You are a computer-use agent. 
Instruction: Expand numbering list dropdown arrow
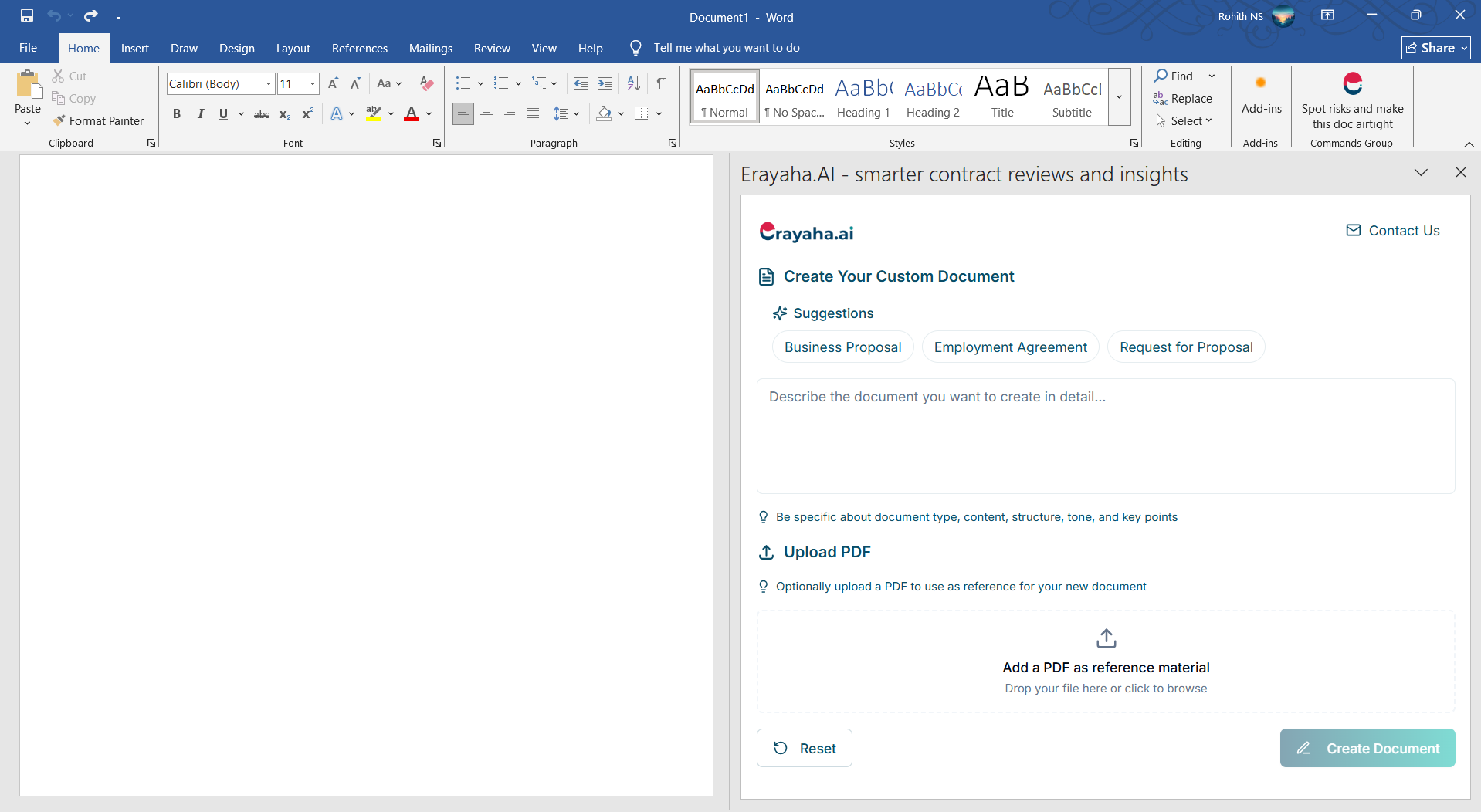coord(518,83)
